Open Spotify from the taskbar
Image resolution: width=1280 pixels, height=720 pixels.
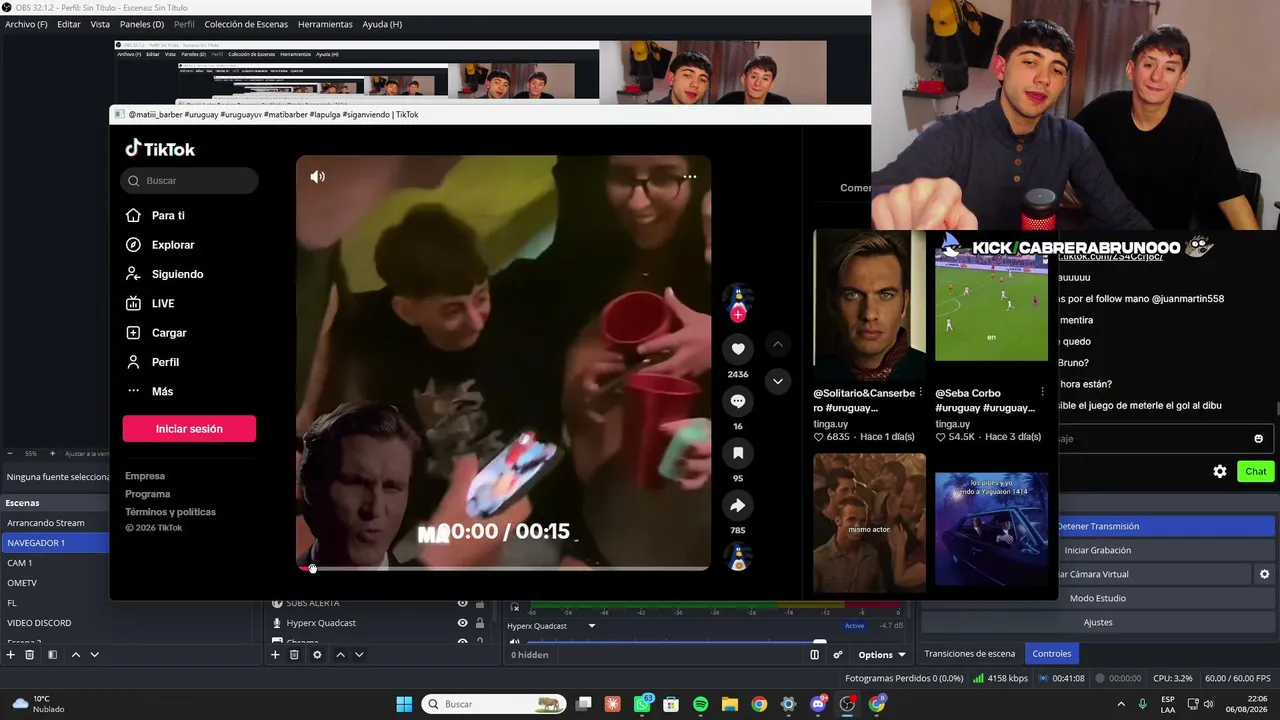point(700,704)
